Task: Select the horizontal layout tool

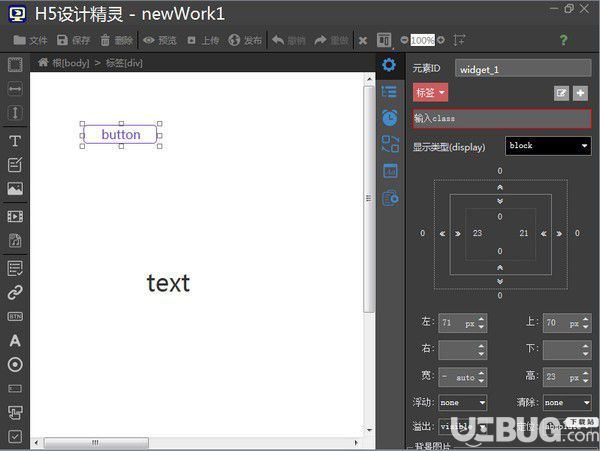Action: tap(15, 89)
